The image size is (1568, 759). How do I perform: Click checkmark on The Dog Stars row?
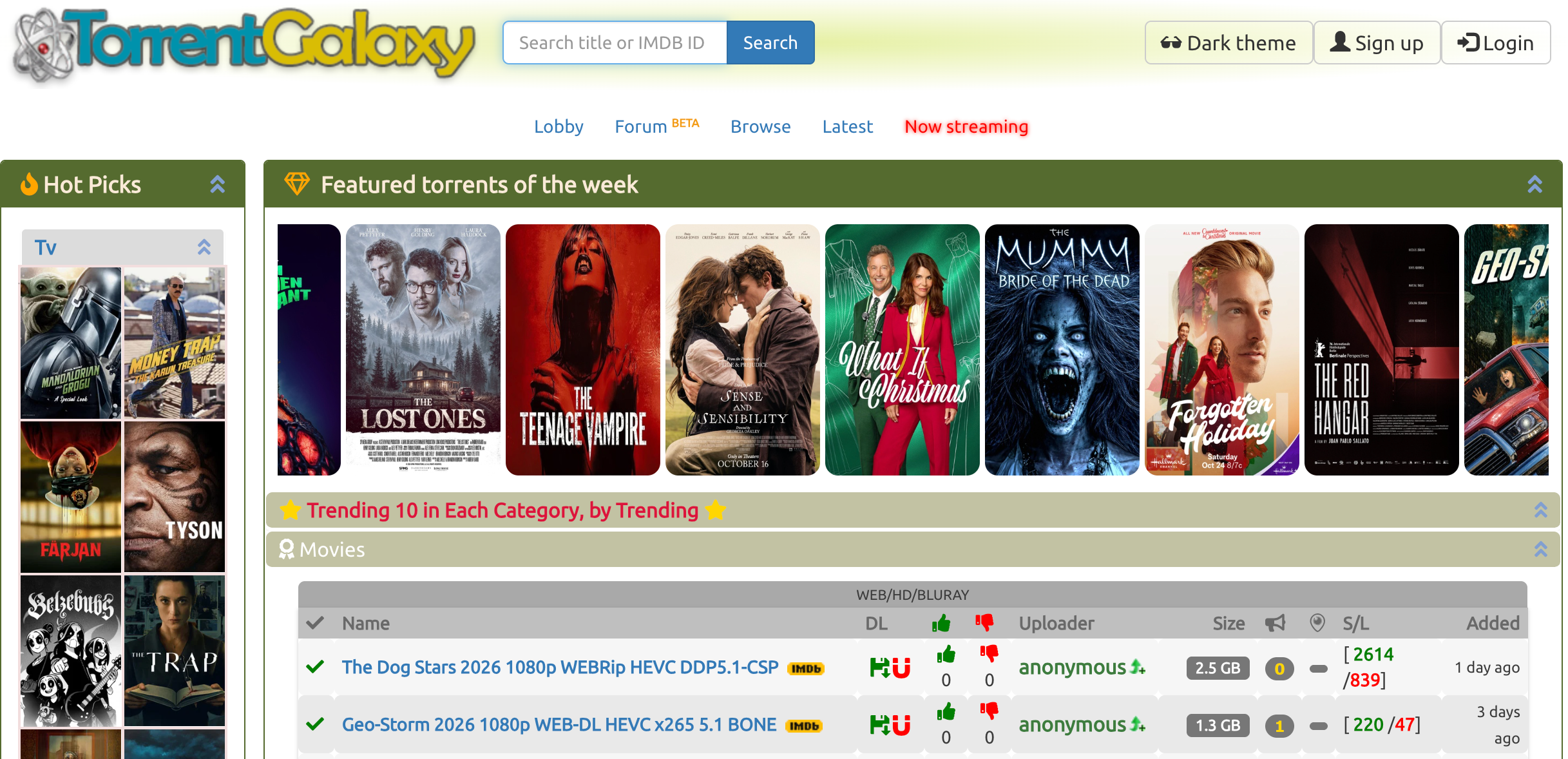315,667
